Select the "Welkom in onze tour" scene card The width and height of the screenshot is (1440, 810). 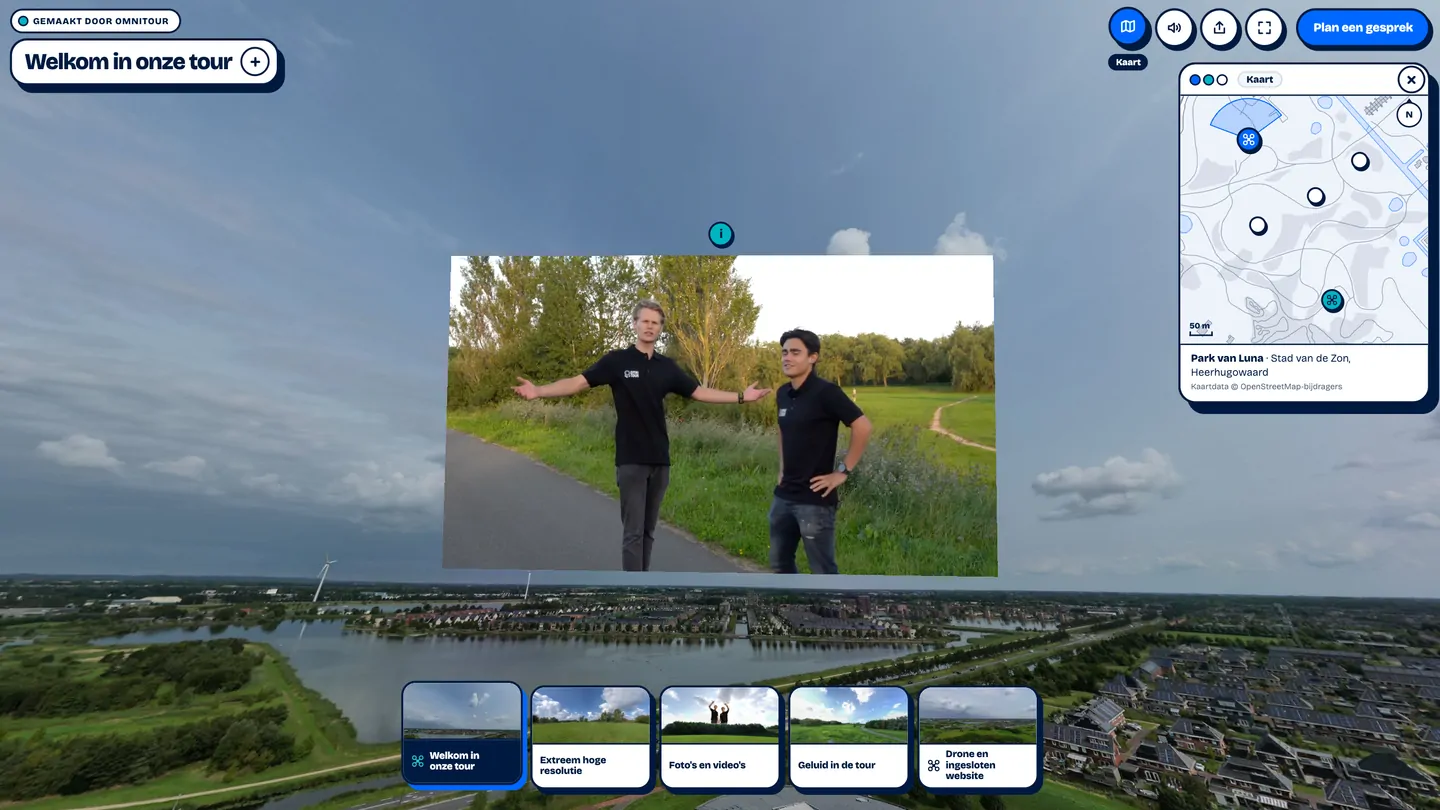click(462, 734)
